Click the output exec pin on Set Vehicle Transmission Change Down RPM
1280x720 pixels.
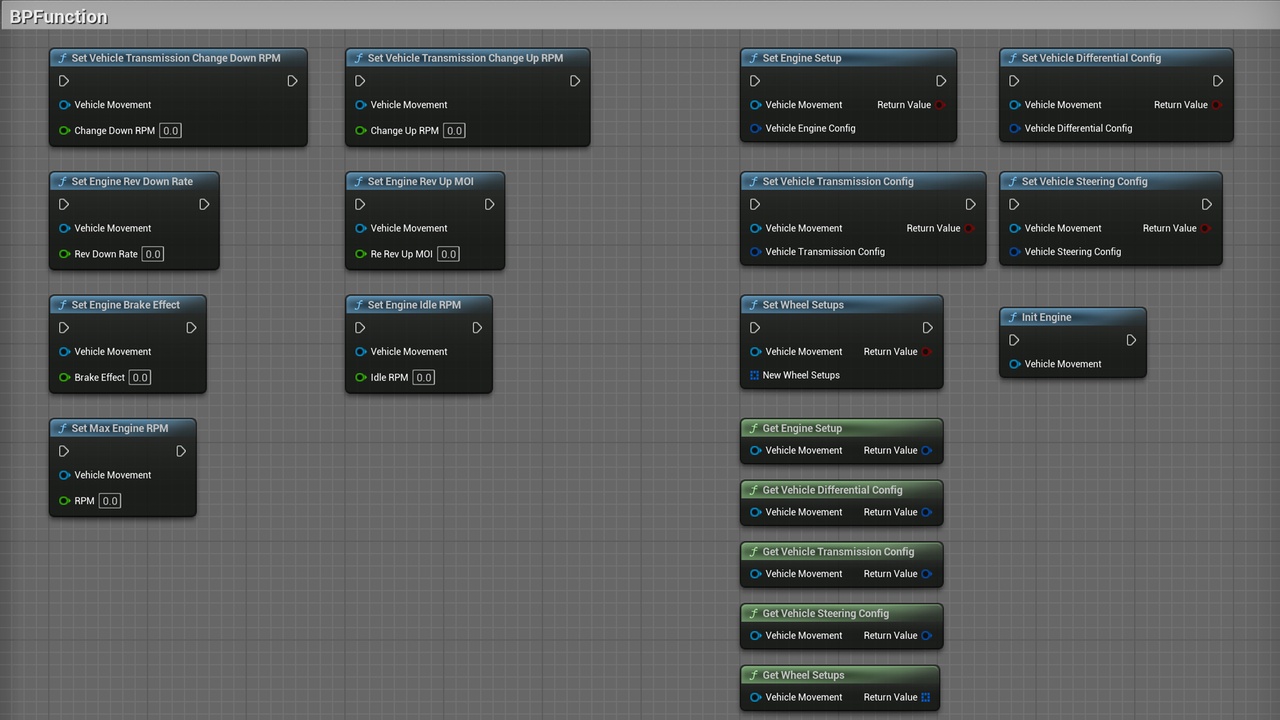pos(292,81)
